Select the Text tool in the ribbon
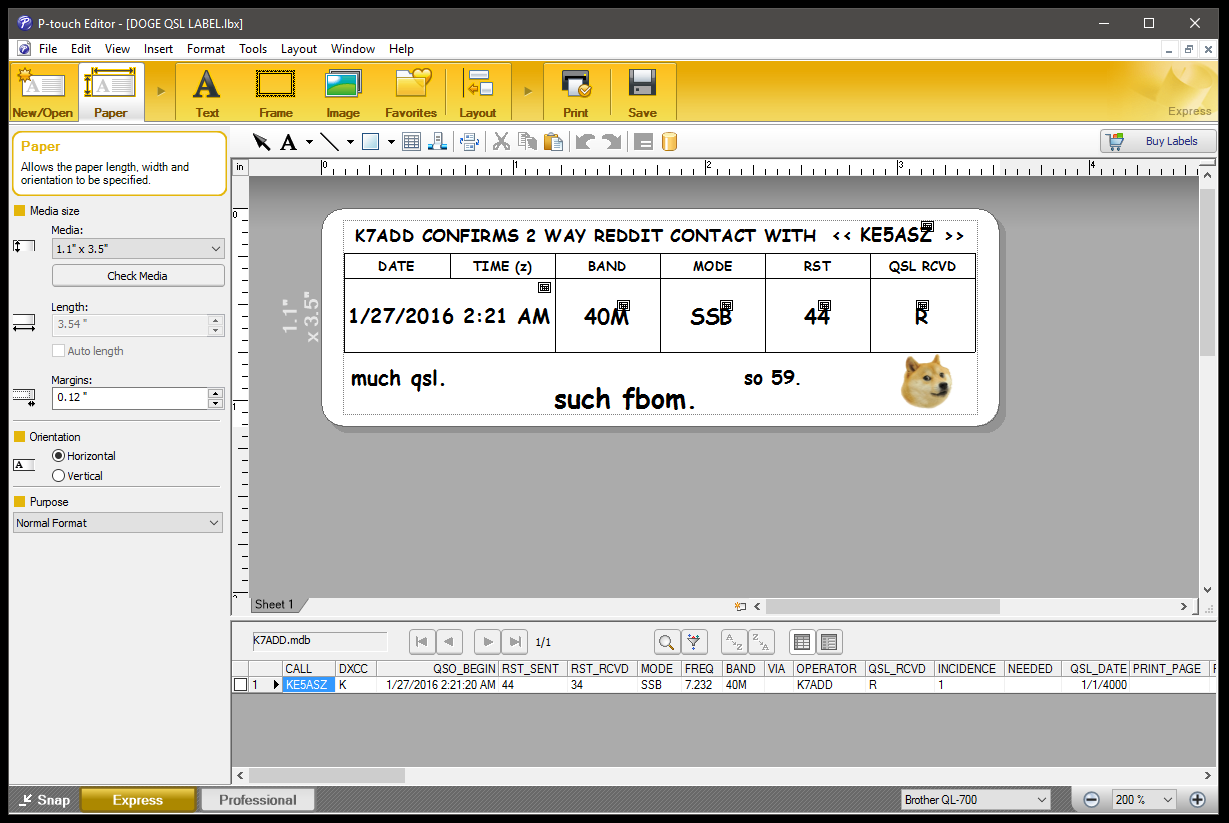Screen dimensions: 1229x823 (x=206, y=91)
